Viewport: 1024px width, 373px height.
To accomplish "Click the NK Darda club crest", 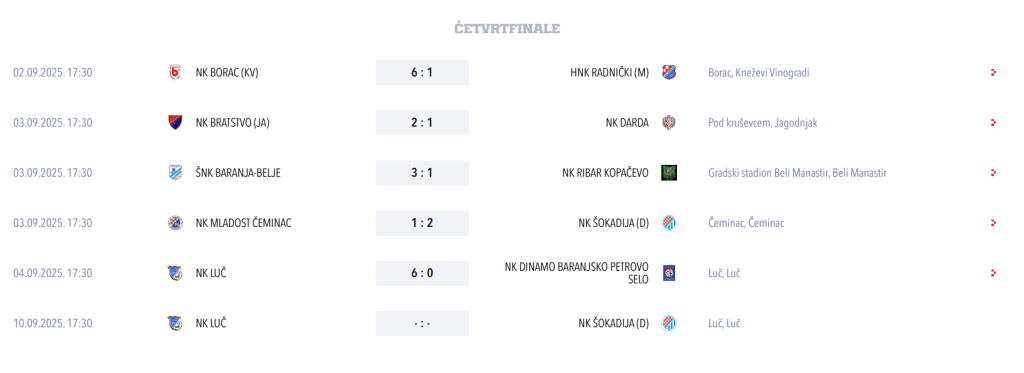I will coord(669,123).
